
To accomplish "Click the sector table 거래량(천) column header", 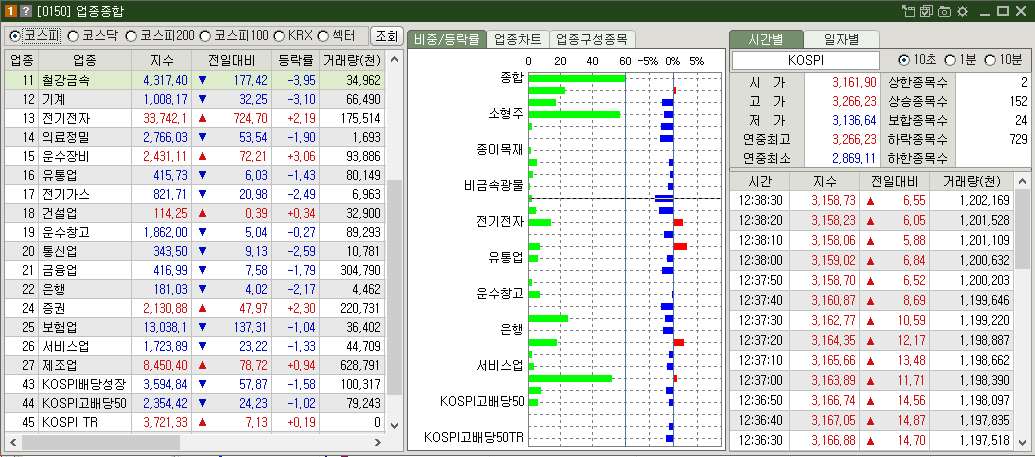I will [x=352, y=61].
